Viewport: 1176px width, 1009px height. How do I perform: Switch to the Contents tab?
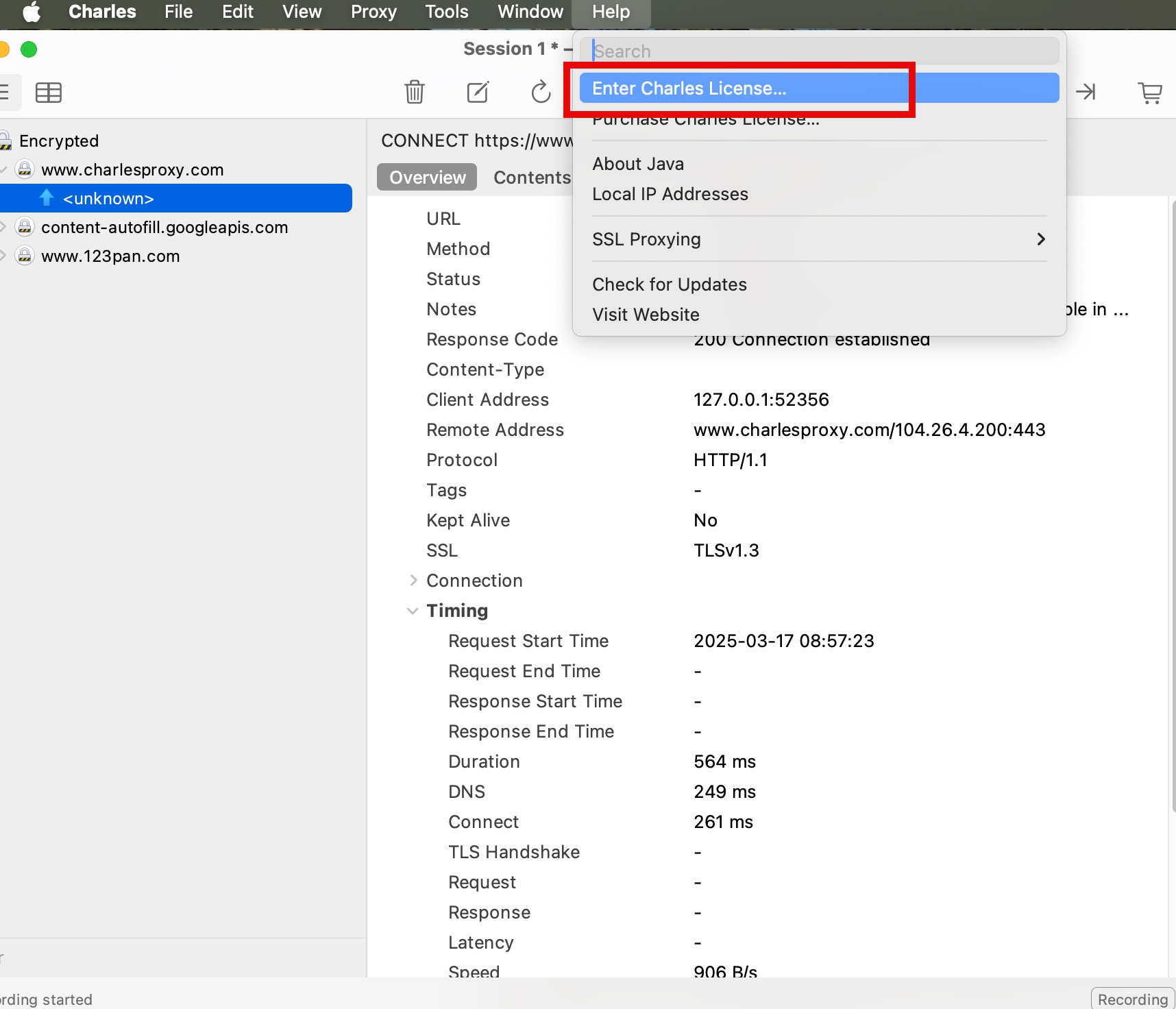[x=532, y=178]
